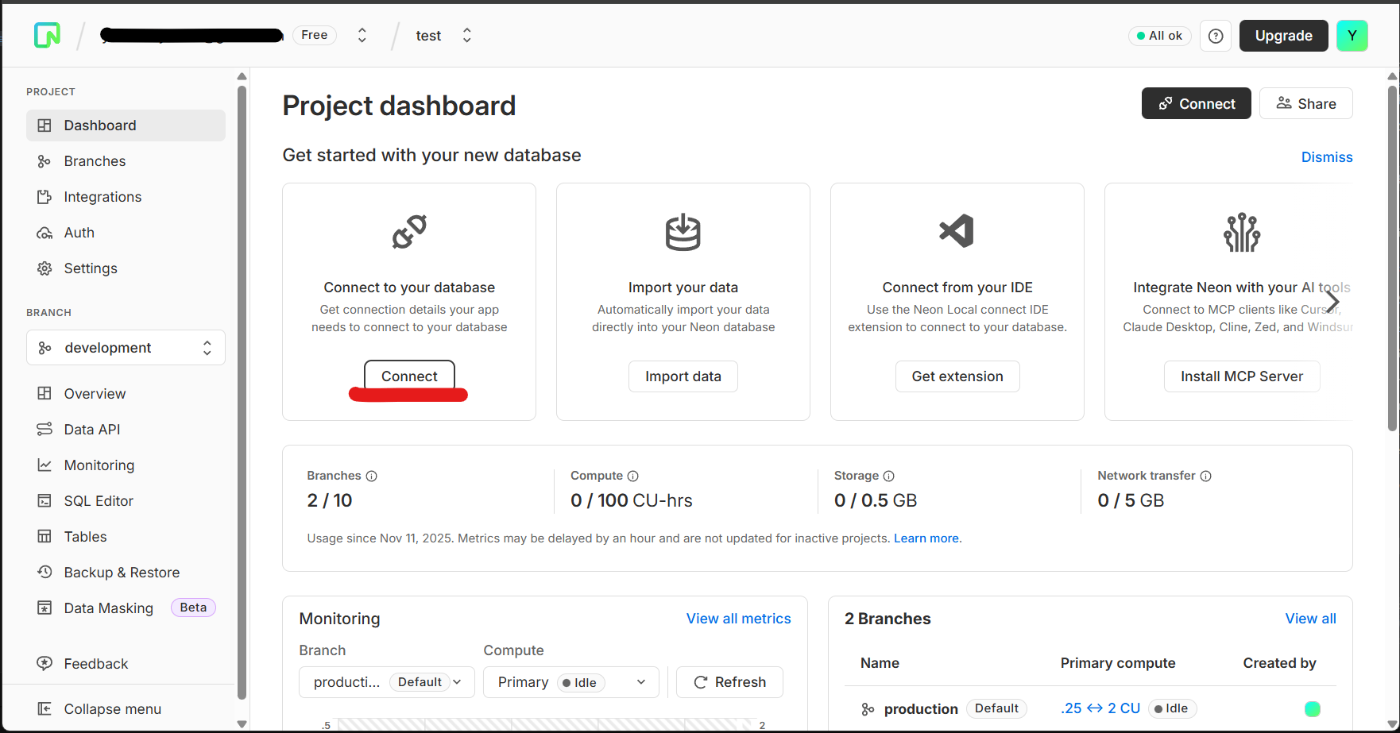The image size is (1400, 733).
Task: Click the Branches info icon
Action: 371,476
